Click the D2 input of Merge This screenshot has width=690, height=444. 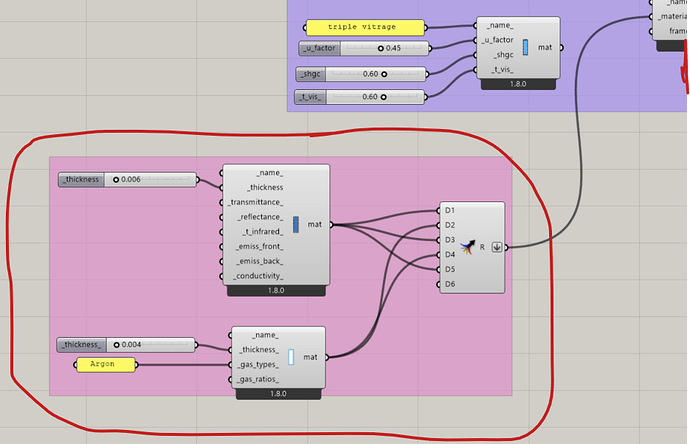pyautogui.click(x=449, y=225)
